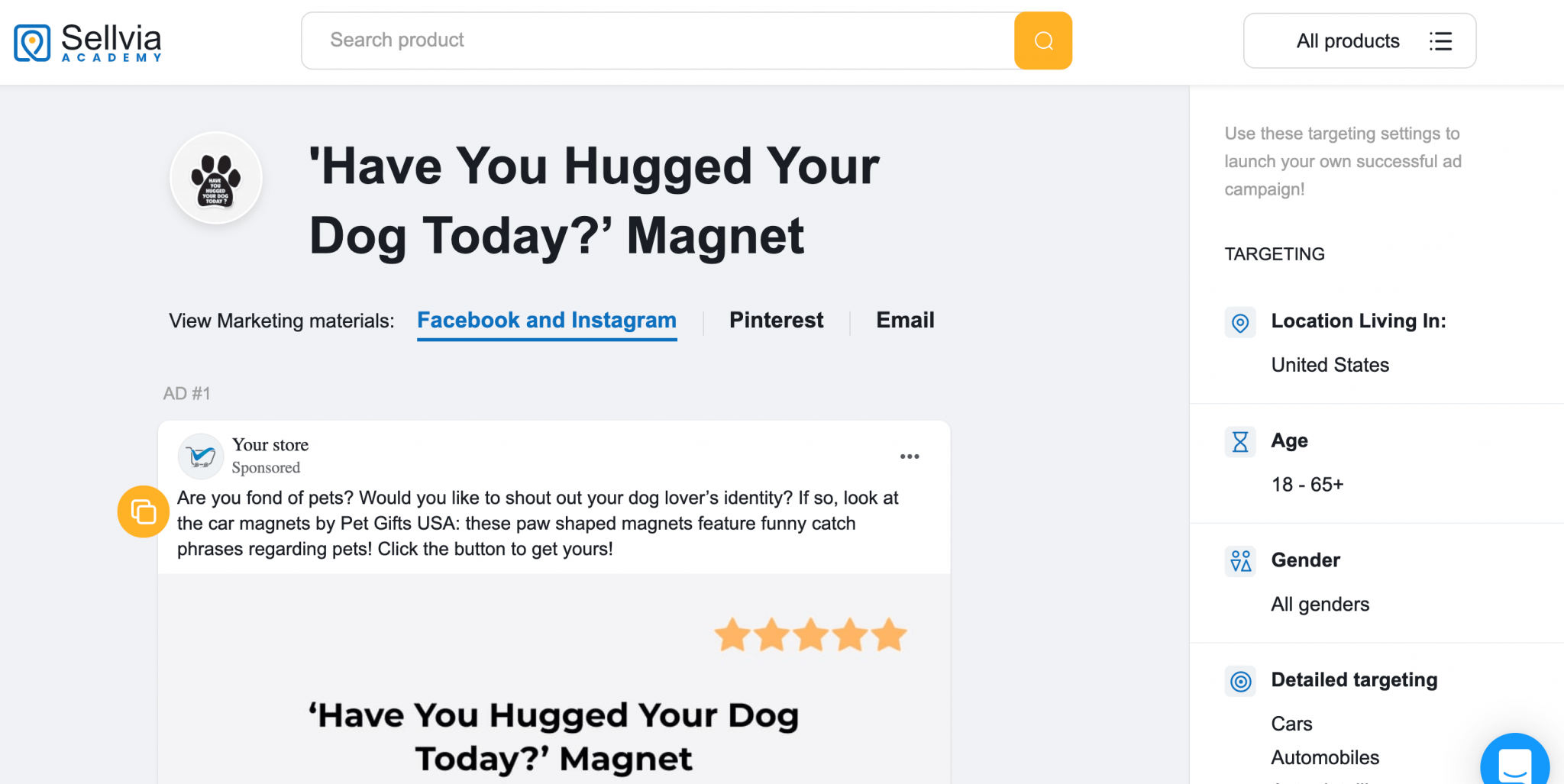Select the Facebook and Instagram tab

point(546,321)
